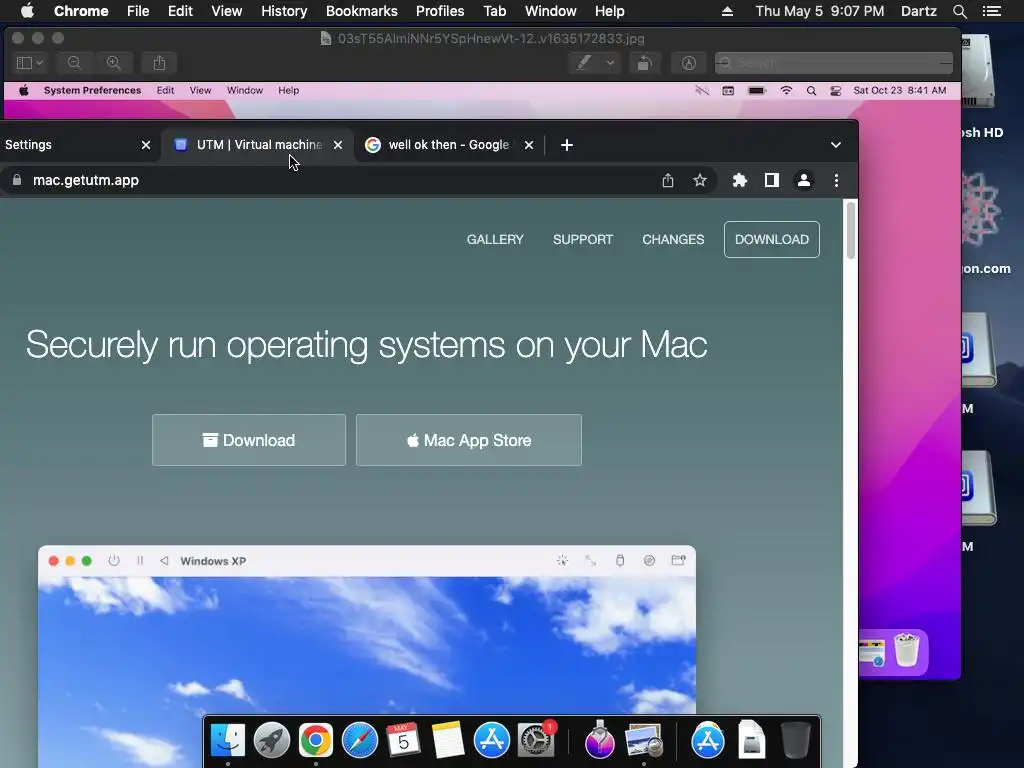Click the outlined DOWNLOAD nav button

point(771,240)
